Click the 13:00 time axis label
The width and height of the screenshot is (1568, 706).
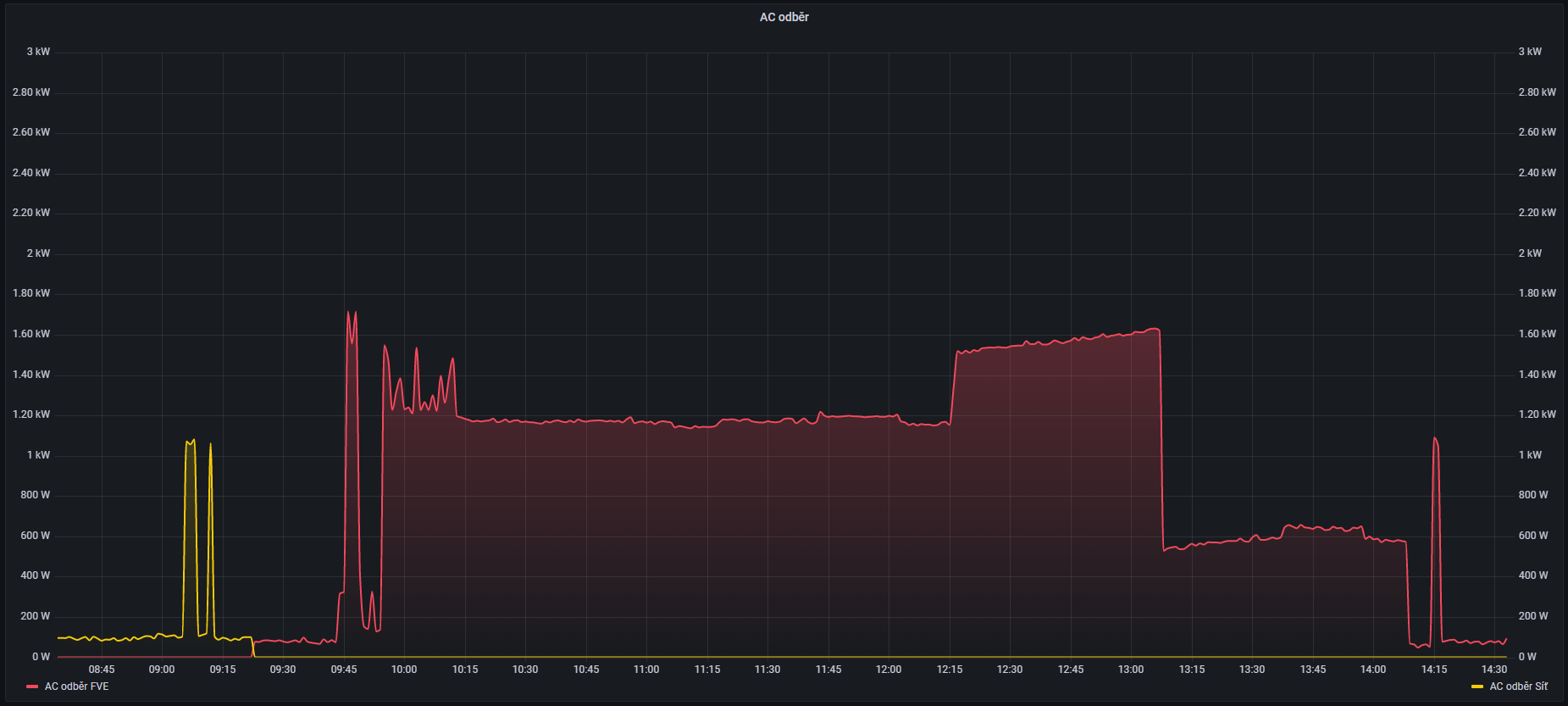coord(1131,670)
